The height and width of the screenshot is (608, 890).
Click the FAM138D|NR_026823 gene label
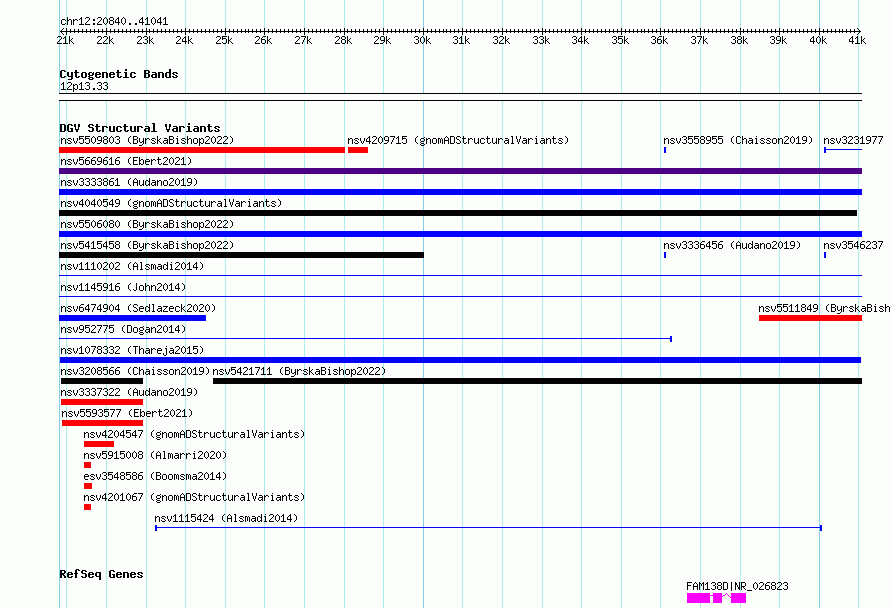tap(737, 586)
